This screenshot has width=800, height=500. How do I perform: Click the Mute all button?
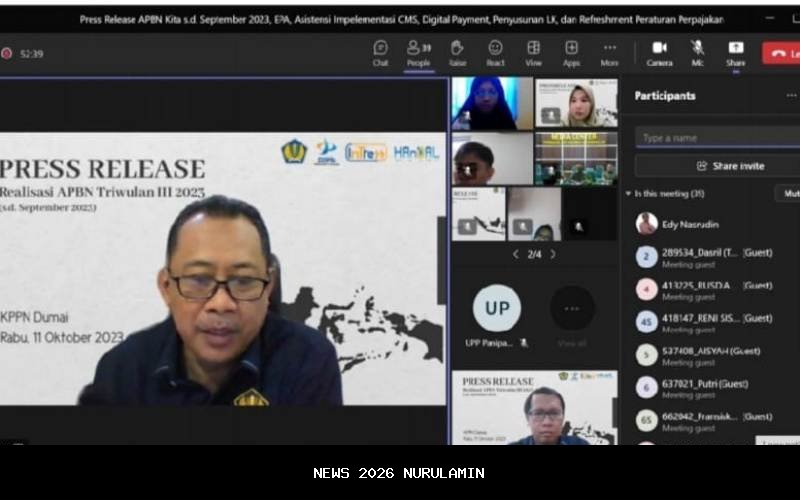[788, 194]
